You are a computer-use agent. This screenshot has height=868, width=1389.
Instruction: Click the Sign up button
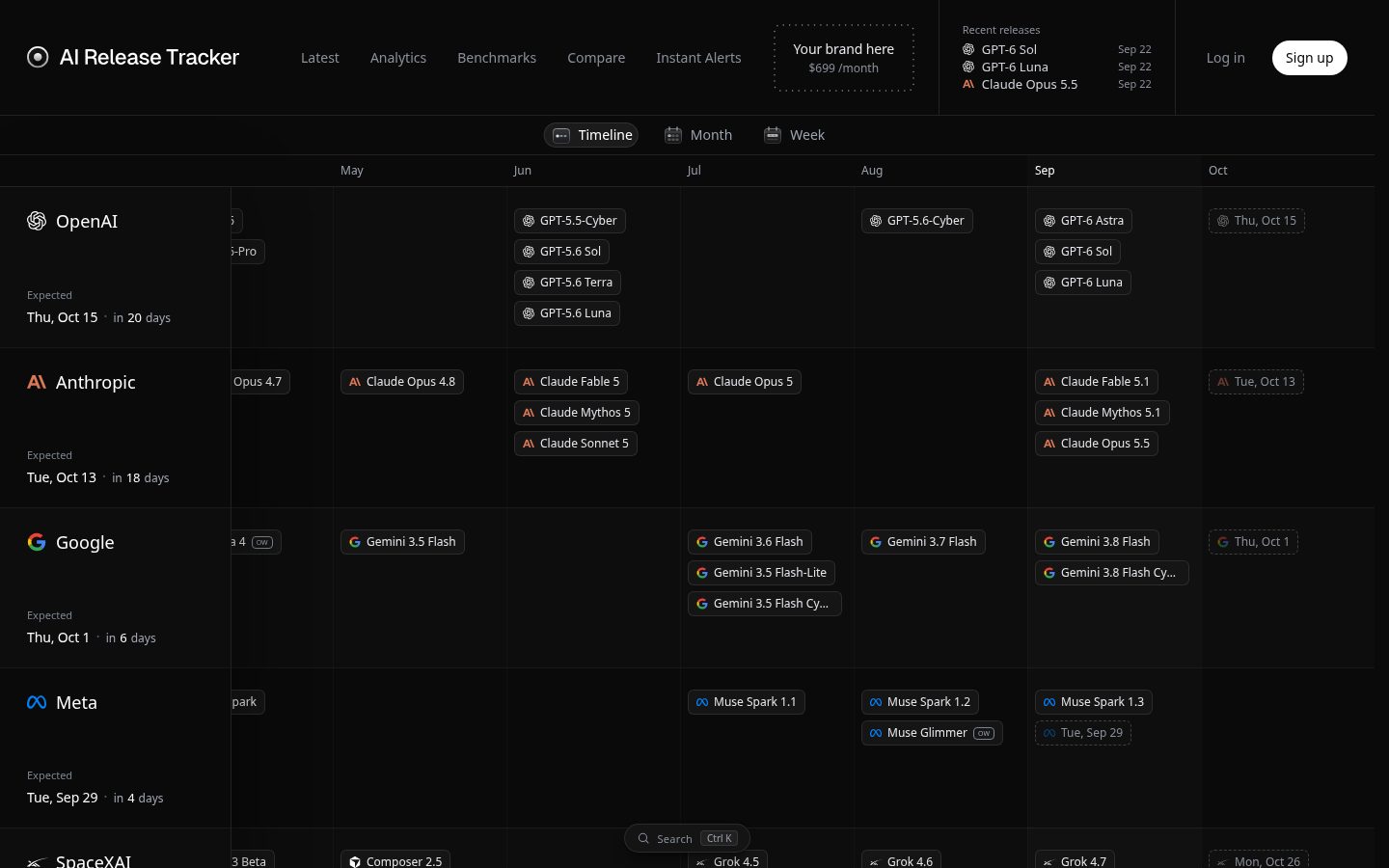(x=1310, y=58)
